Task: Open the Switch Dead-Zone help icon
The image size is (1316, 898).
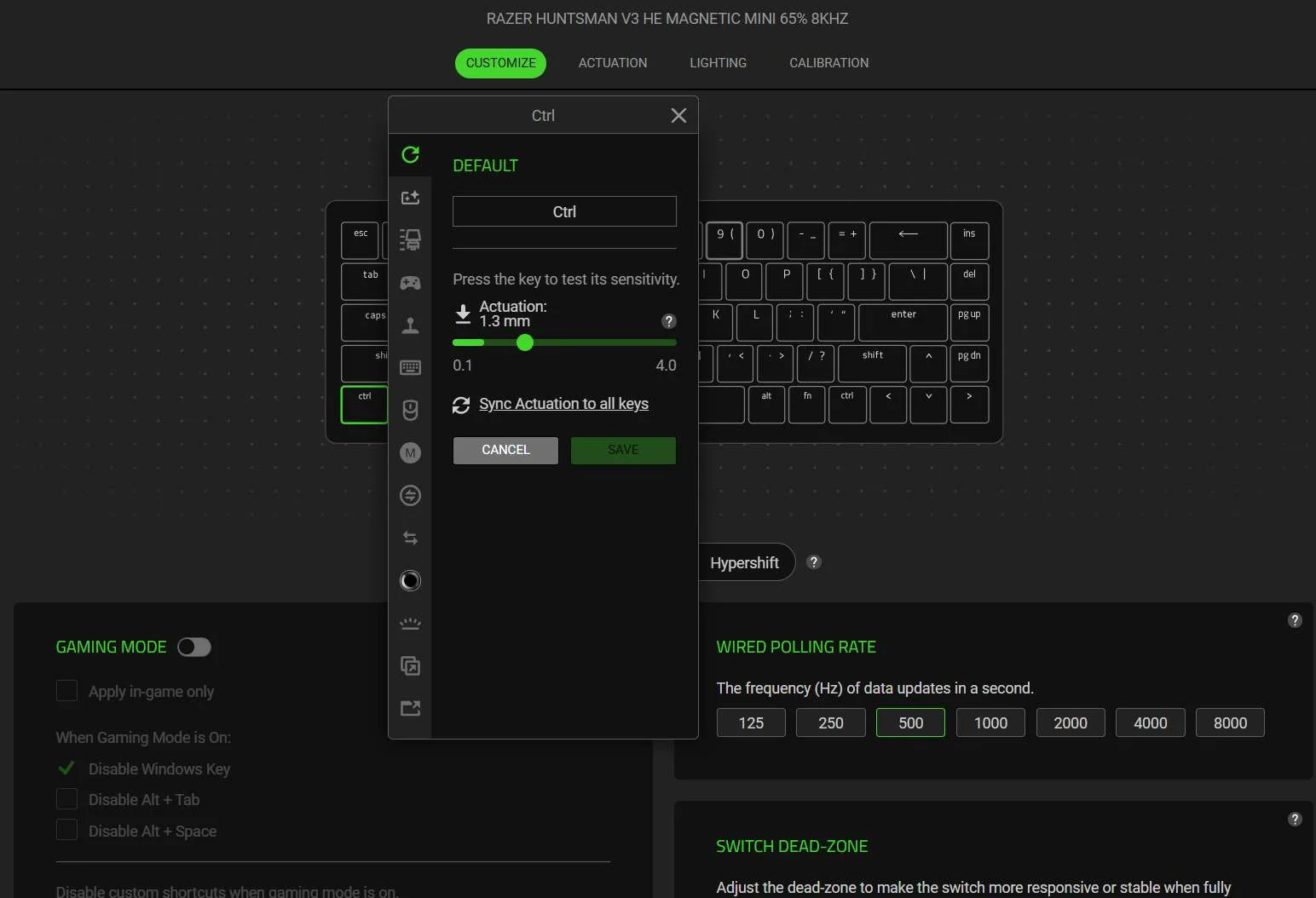Action: (1295, 820)
